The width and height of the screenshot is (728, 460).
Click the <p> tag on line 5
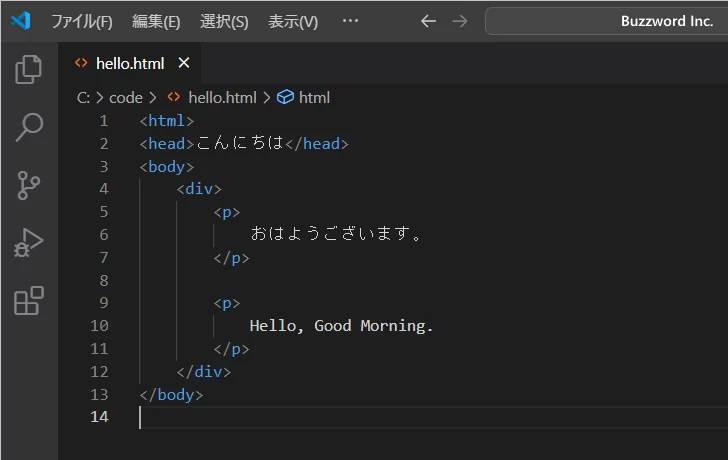[227, 212]
